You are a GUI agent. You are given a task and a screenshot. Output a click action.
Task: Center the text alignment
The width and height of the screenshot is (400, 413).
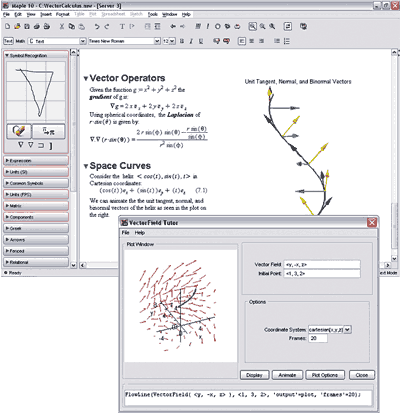click(x=252, y=41)
